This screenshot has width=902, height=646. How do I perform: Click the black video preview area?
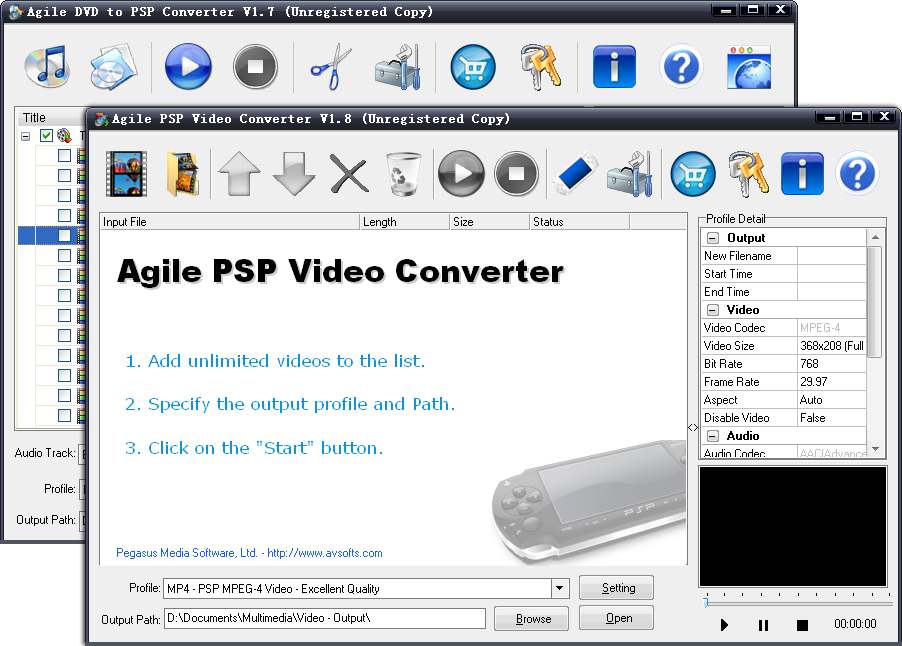793,526
